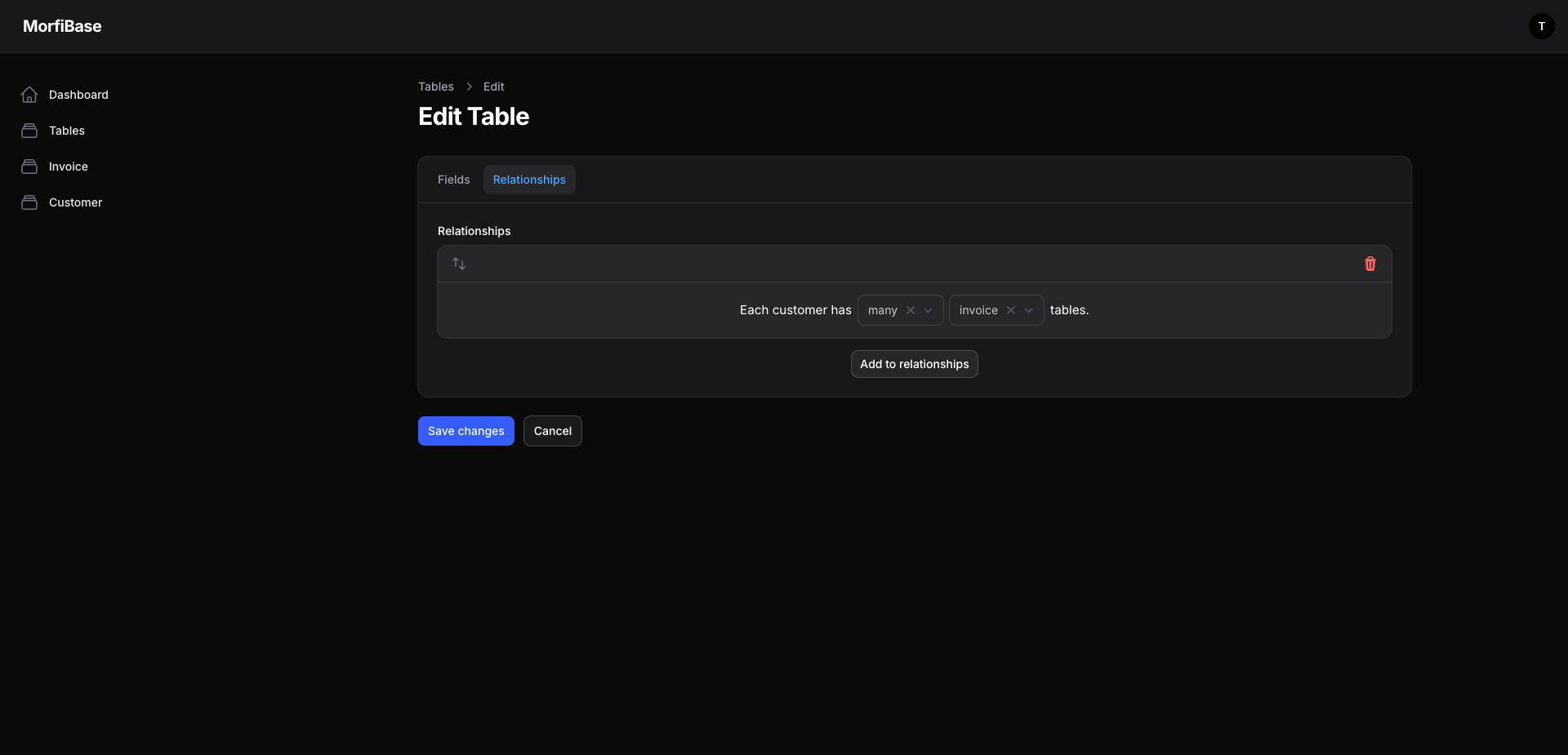Go to Invoice in the sidebar

pos(69,167)
